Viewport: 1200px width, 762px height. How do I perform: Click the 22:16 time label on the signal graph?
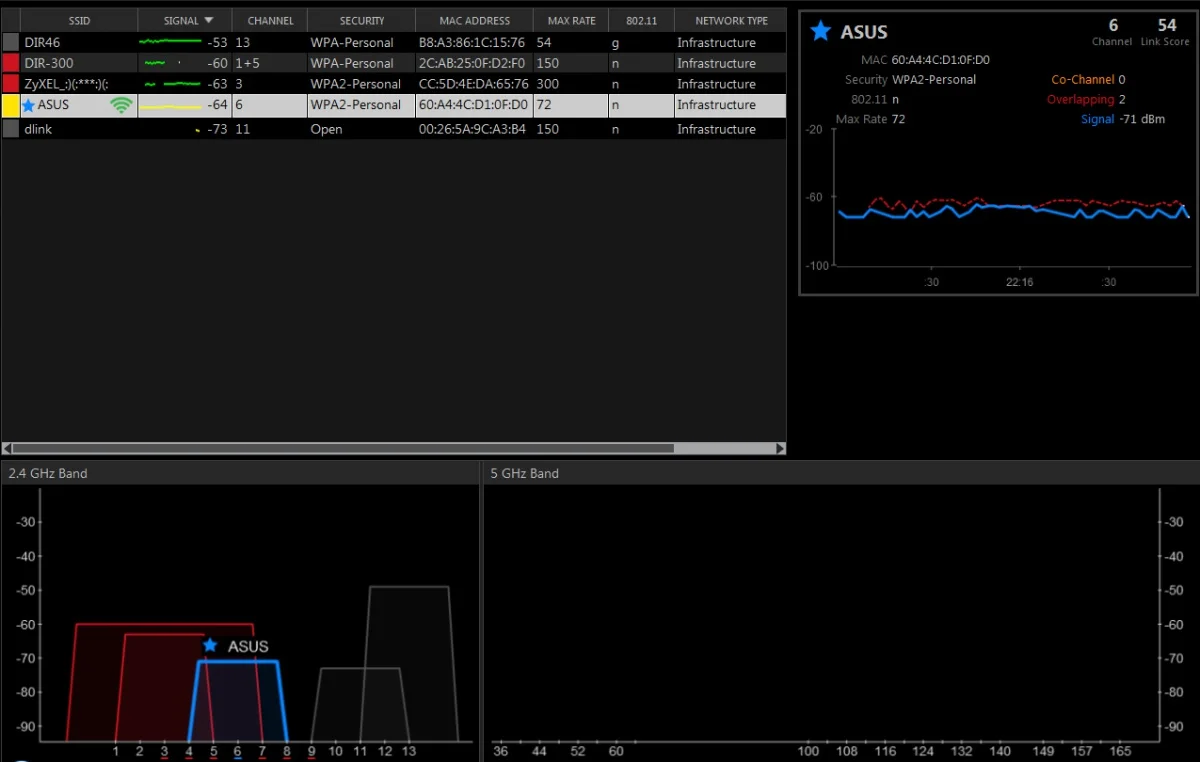(x=1019, y=283)
